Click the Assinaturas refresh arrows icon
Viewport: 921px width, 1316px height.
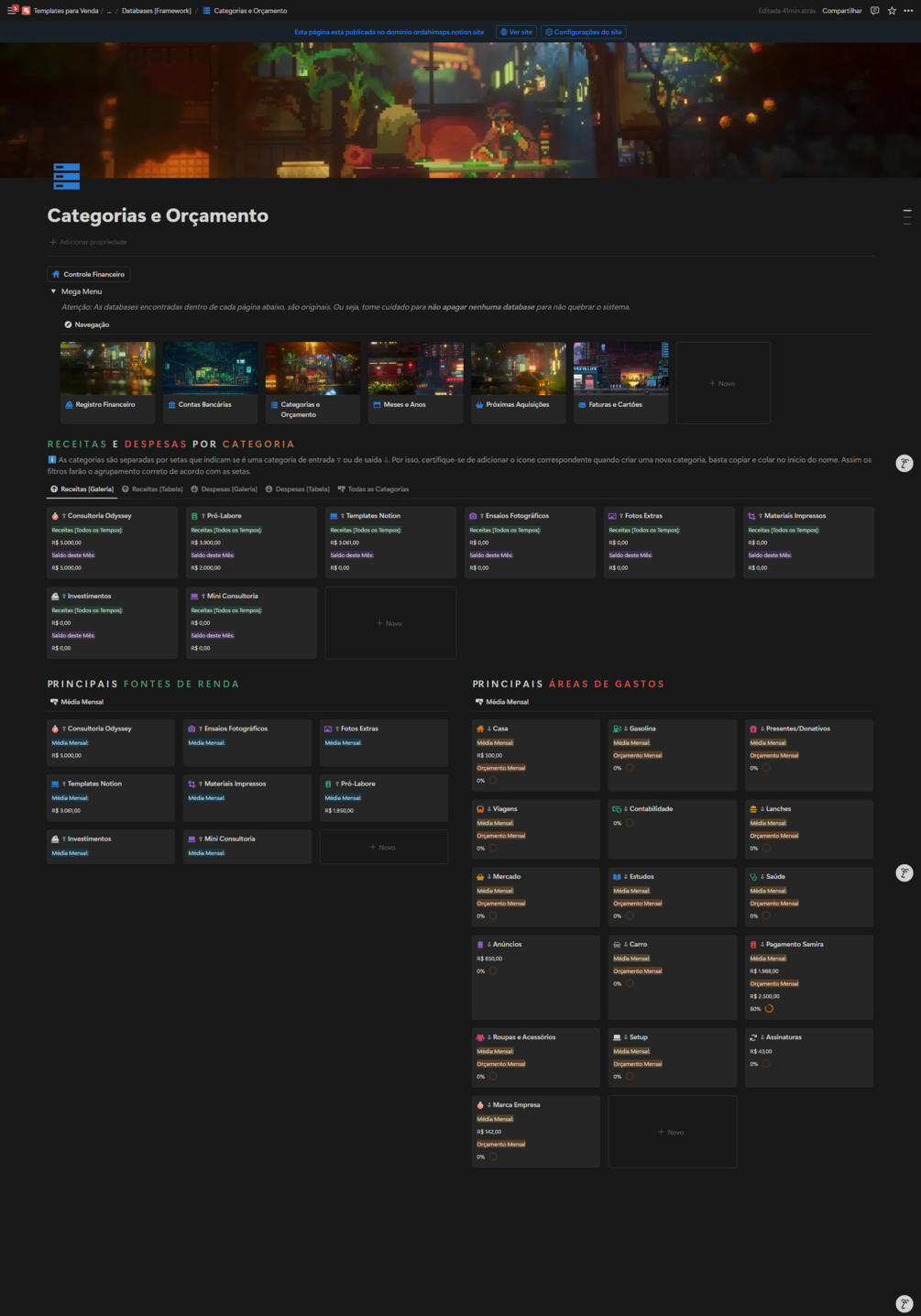click(x=753, y=1037)
